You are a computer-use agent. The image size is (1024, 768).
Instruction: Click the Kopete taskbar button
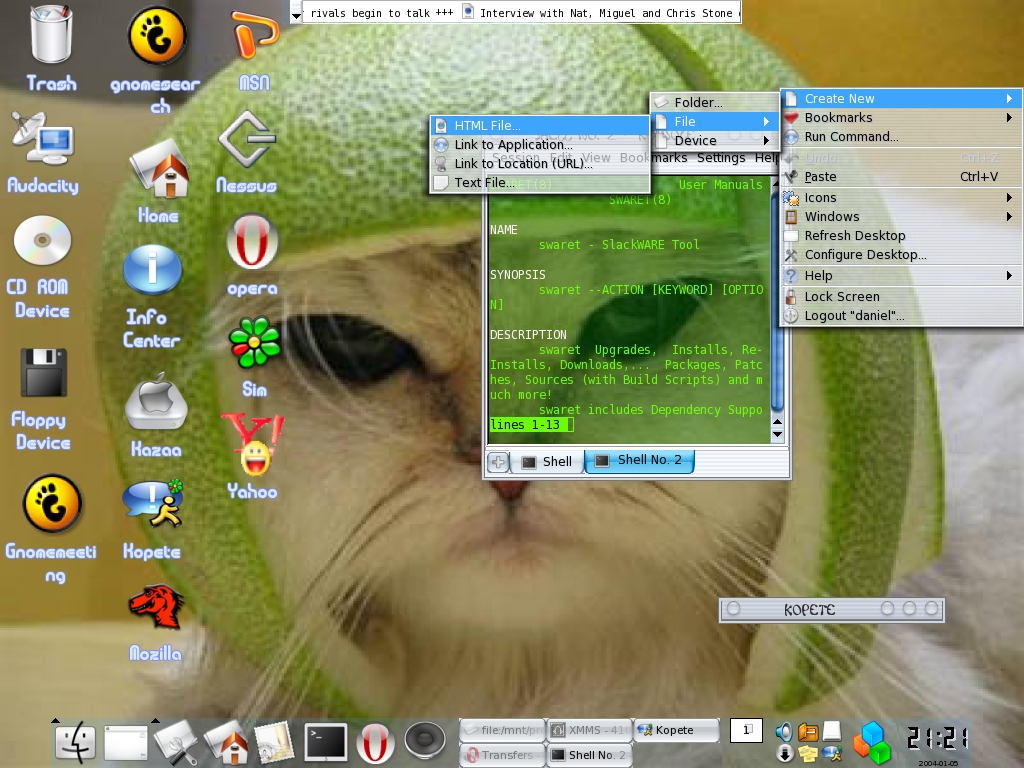coord(676,730)
